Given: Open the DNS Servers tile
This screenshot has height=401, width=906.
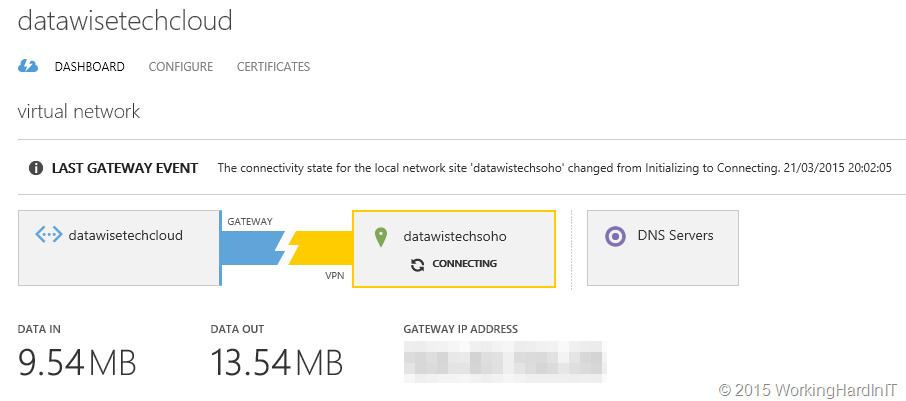Looking at the screenshot, I should [663, 248].
